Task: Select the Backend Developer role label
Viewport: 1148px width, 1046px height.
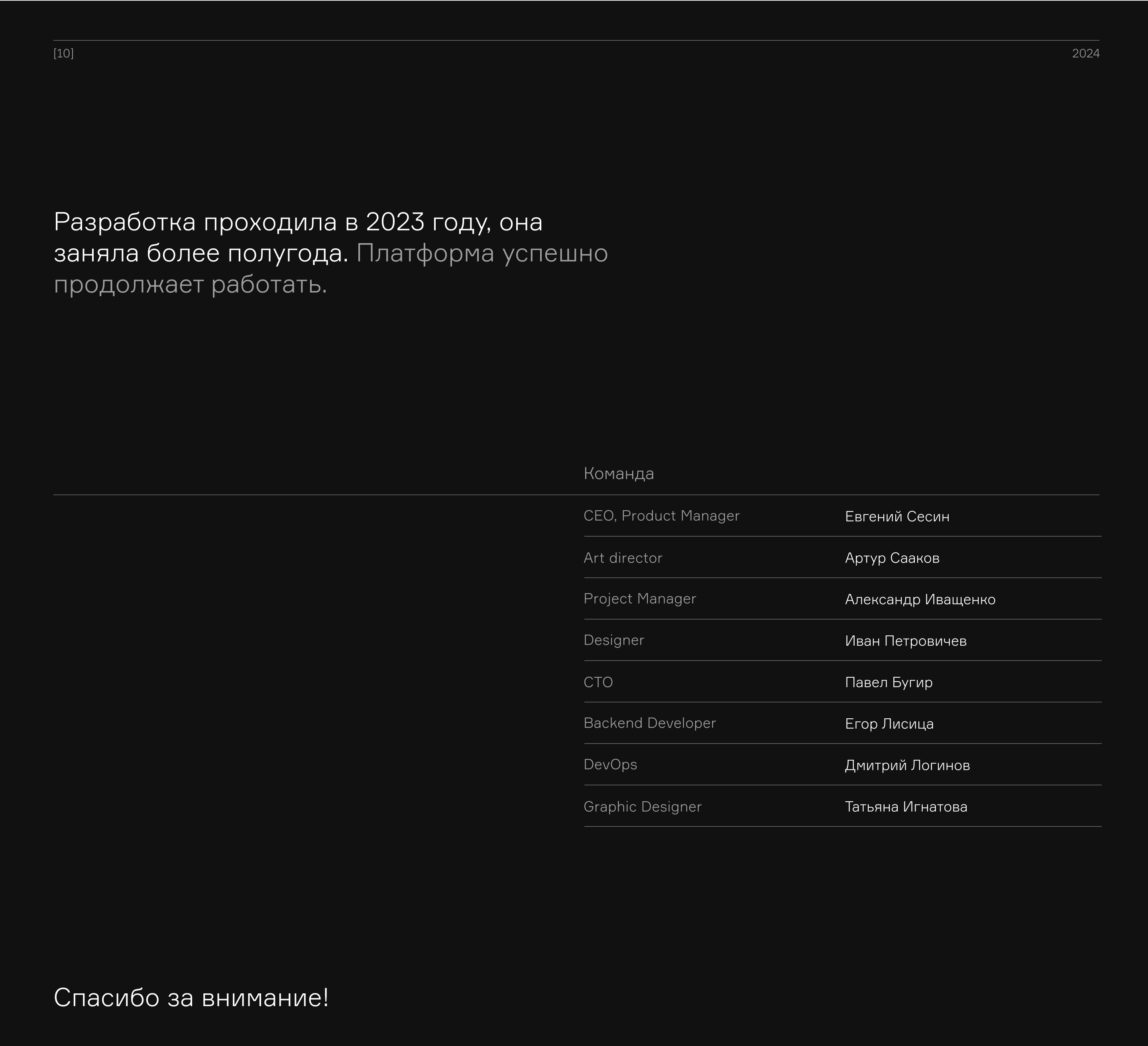Action: 649,723
